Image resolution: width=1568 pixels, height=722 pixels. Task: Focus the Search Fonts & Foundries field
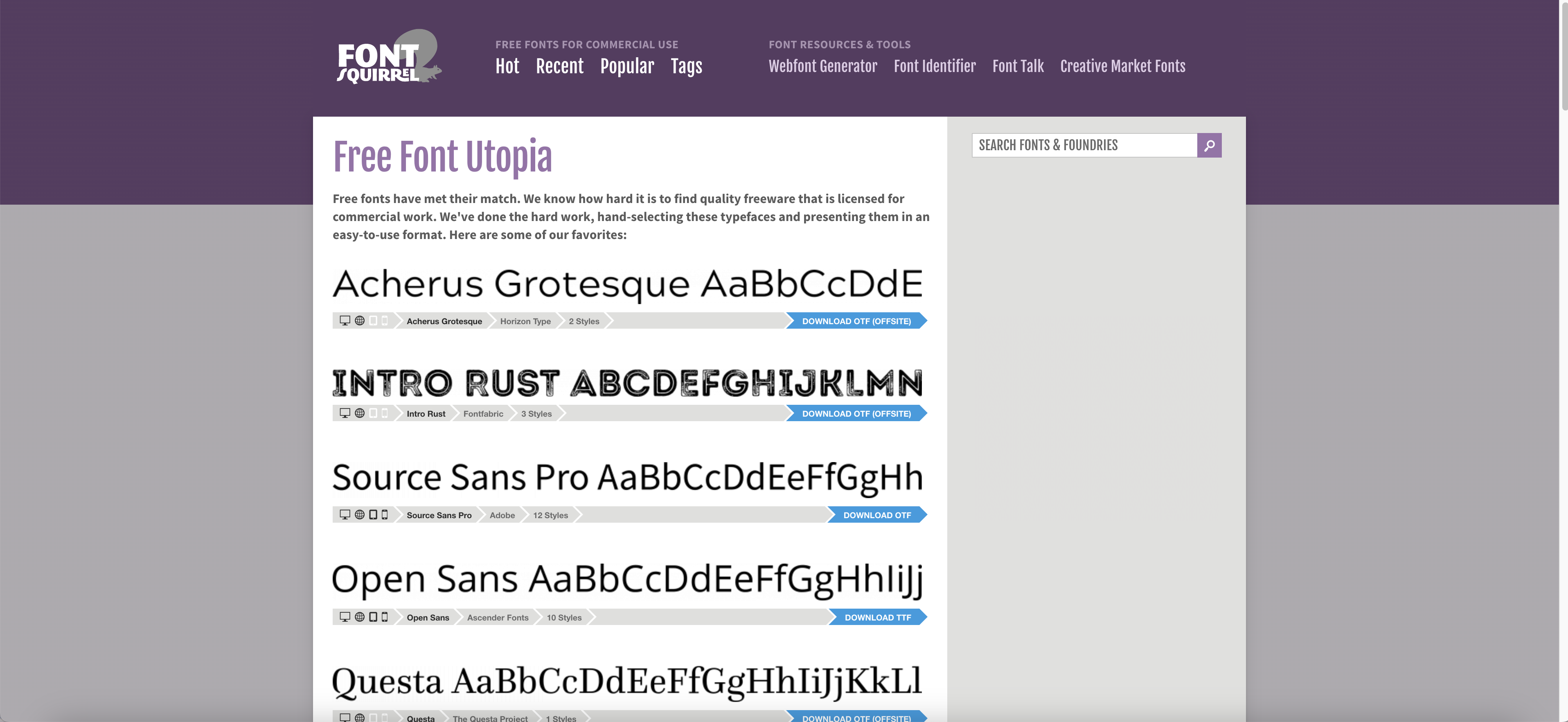(1084, 145)
